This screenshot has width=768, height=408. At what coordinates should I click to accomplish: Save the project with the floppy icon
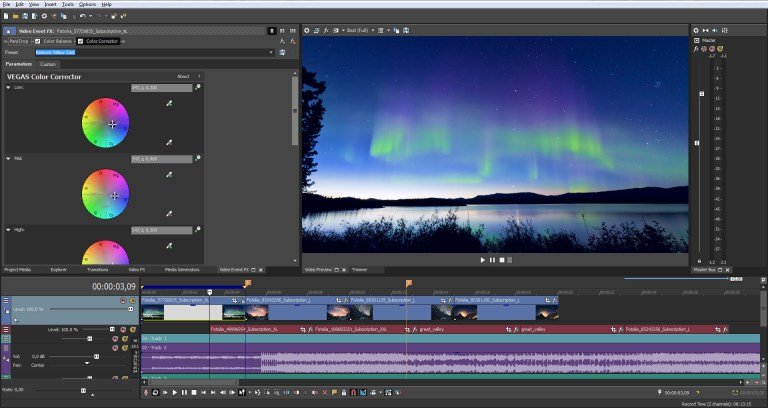(x=25, y=16)
